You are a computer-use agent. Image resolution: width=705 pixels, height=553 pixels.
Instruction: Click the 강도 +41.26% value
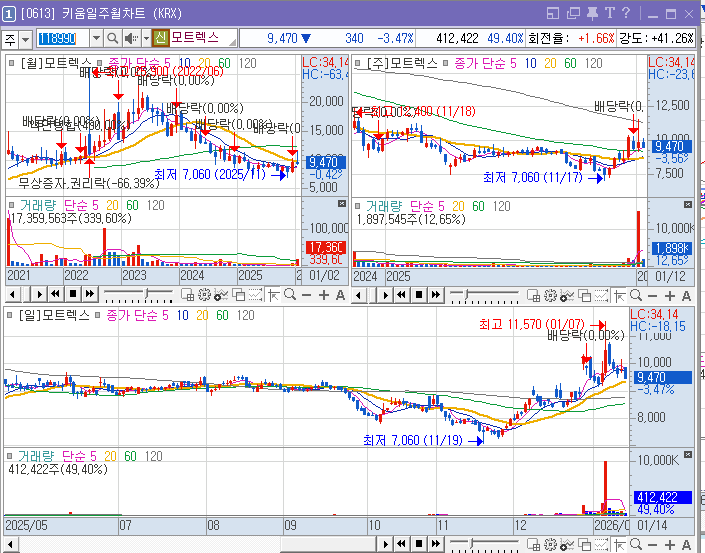pos(673,39)
